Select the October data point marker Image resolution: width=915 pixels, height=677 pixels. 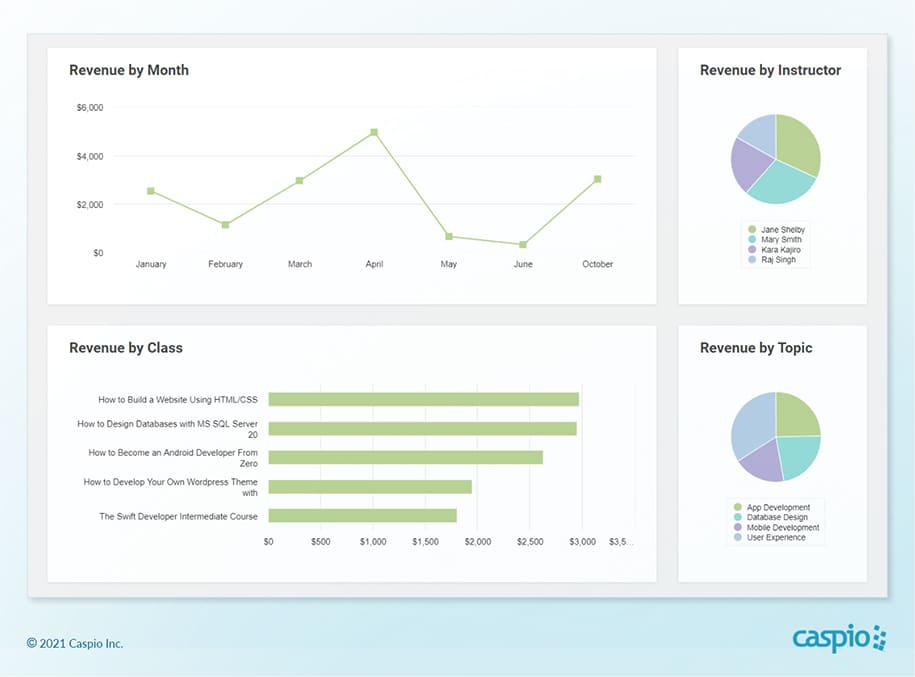tap(597, 179)
